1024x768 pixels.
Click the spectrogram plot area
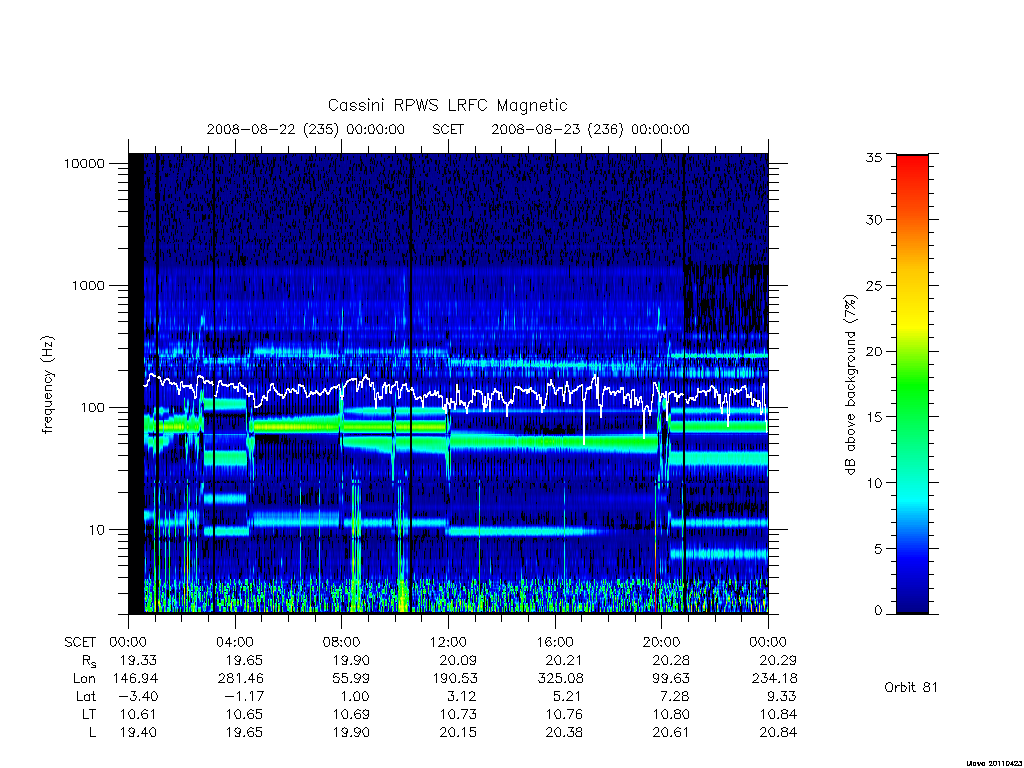point(448,384)
